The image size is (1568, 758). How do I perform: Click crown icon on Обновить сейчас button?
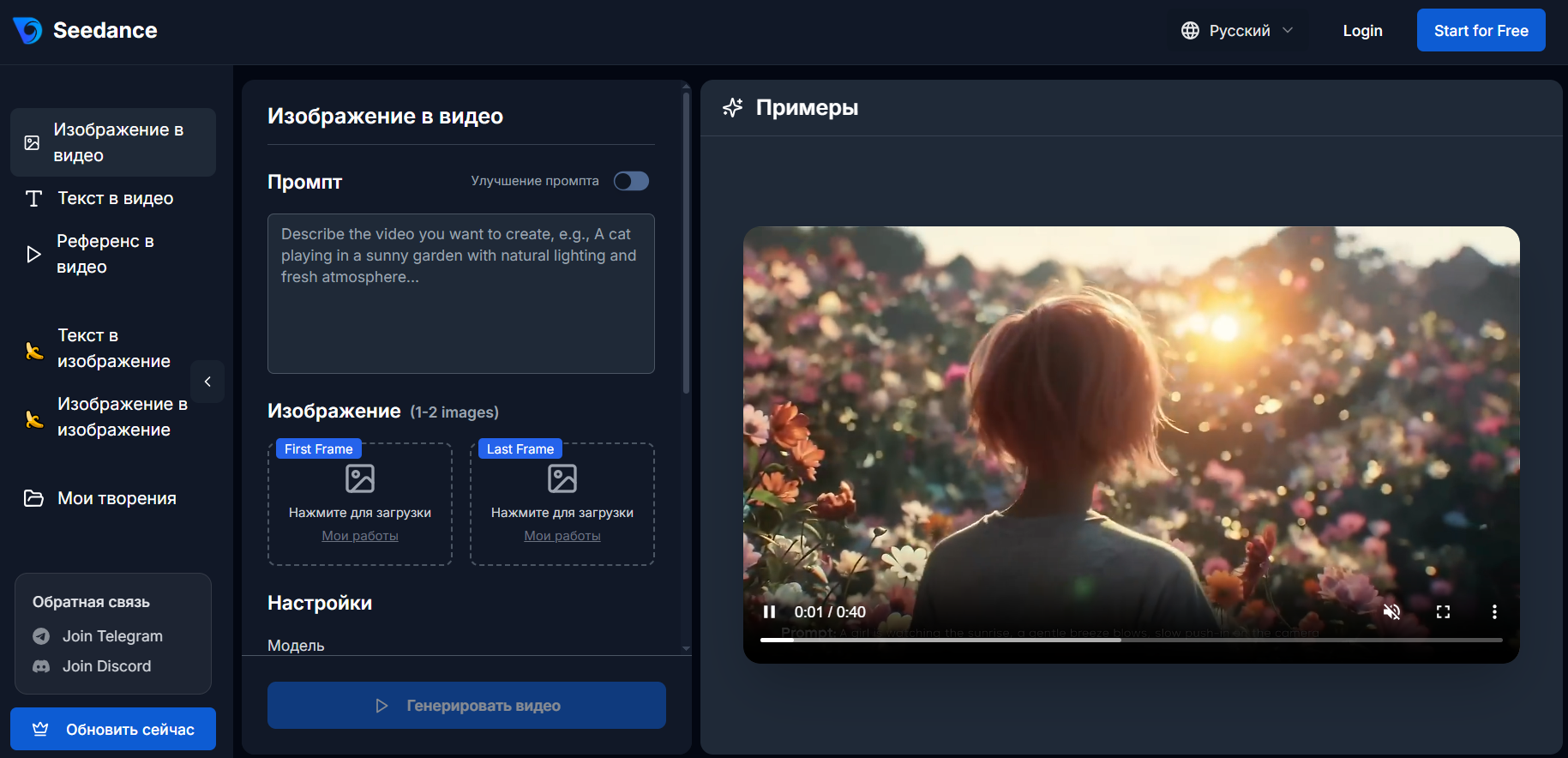point(40,729)
